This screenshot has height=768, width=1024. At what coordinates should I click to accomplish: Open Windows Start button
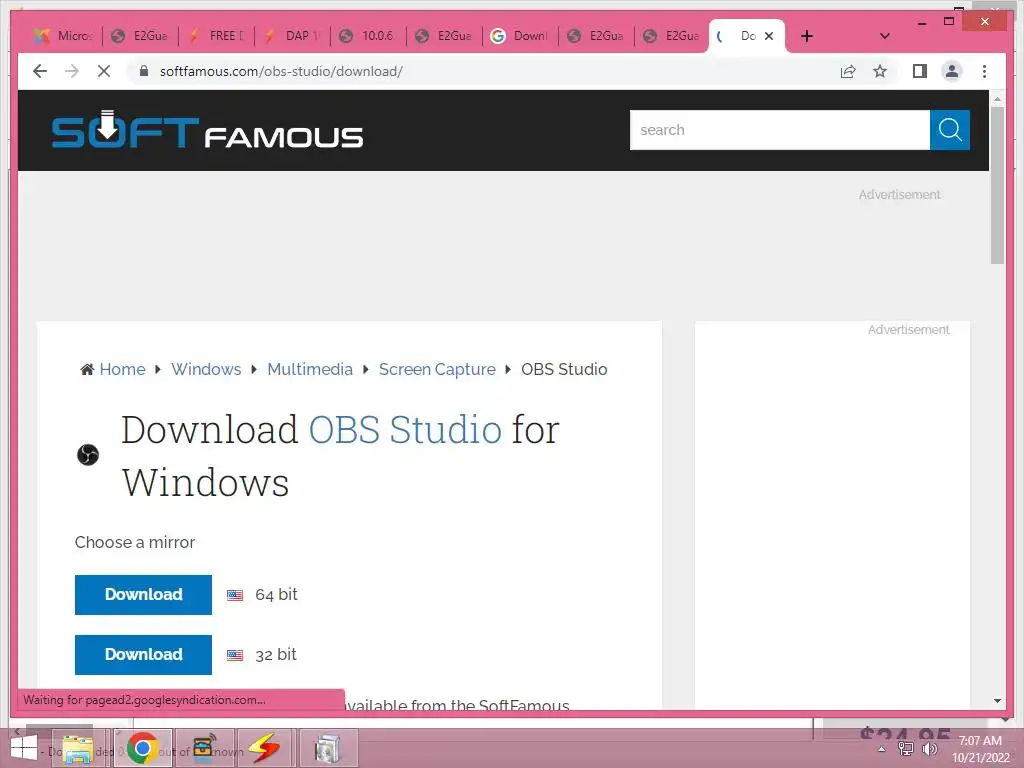(24, 748)
